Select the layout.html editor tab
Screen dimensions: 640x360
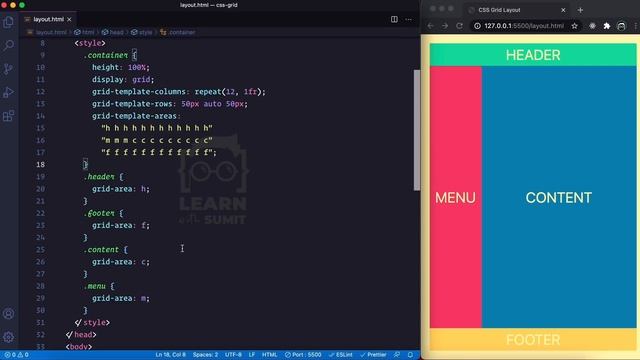click(48, 19)
